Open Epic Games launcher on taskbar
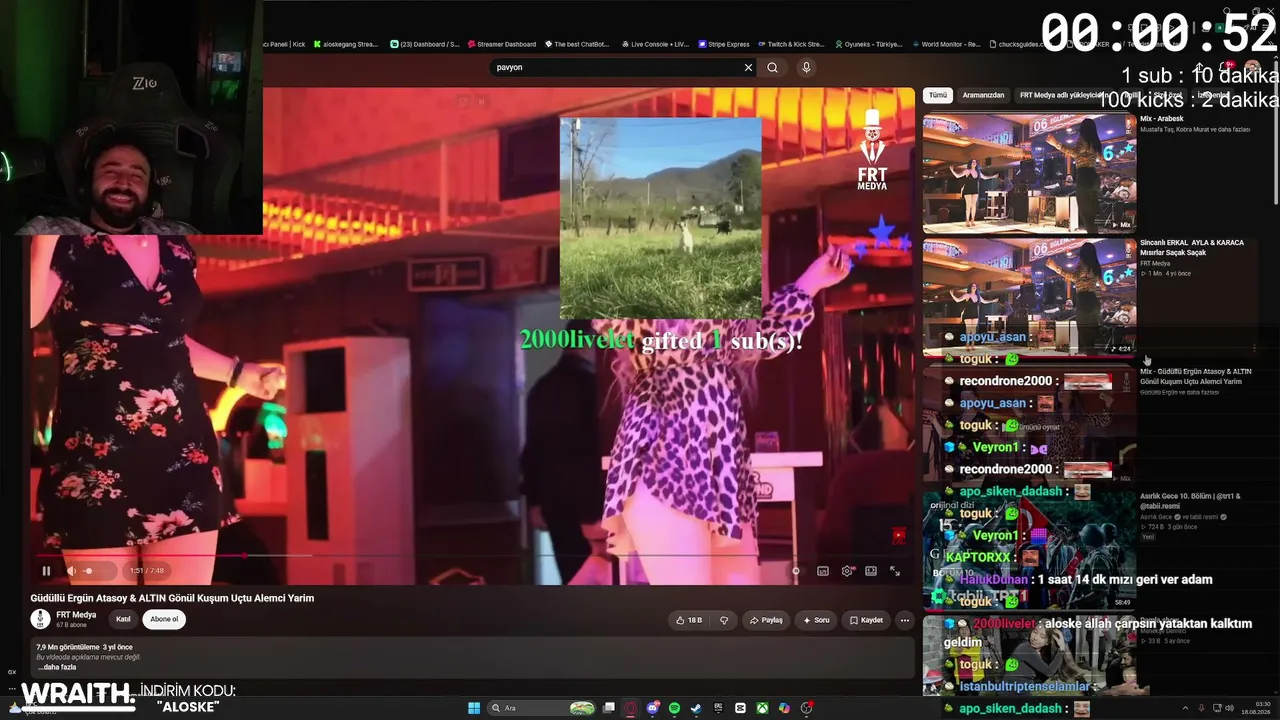 coord(718,708)
